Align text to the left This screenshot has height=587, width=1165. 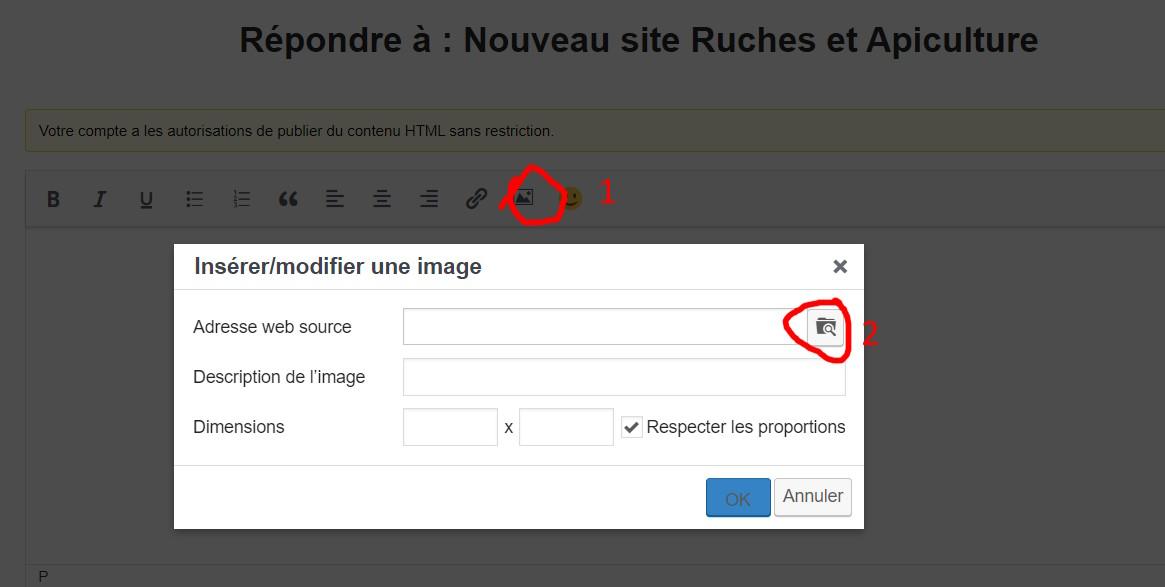335,199
